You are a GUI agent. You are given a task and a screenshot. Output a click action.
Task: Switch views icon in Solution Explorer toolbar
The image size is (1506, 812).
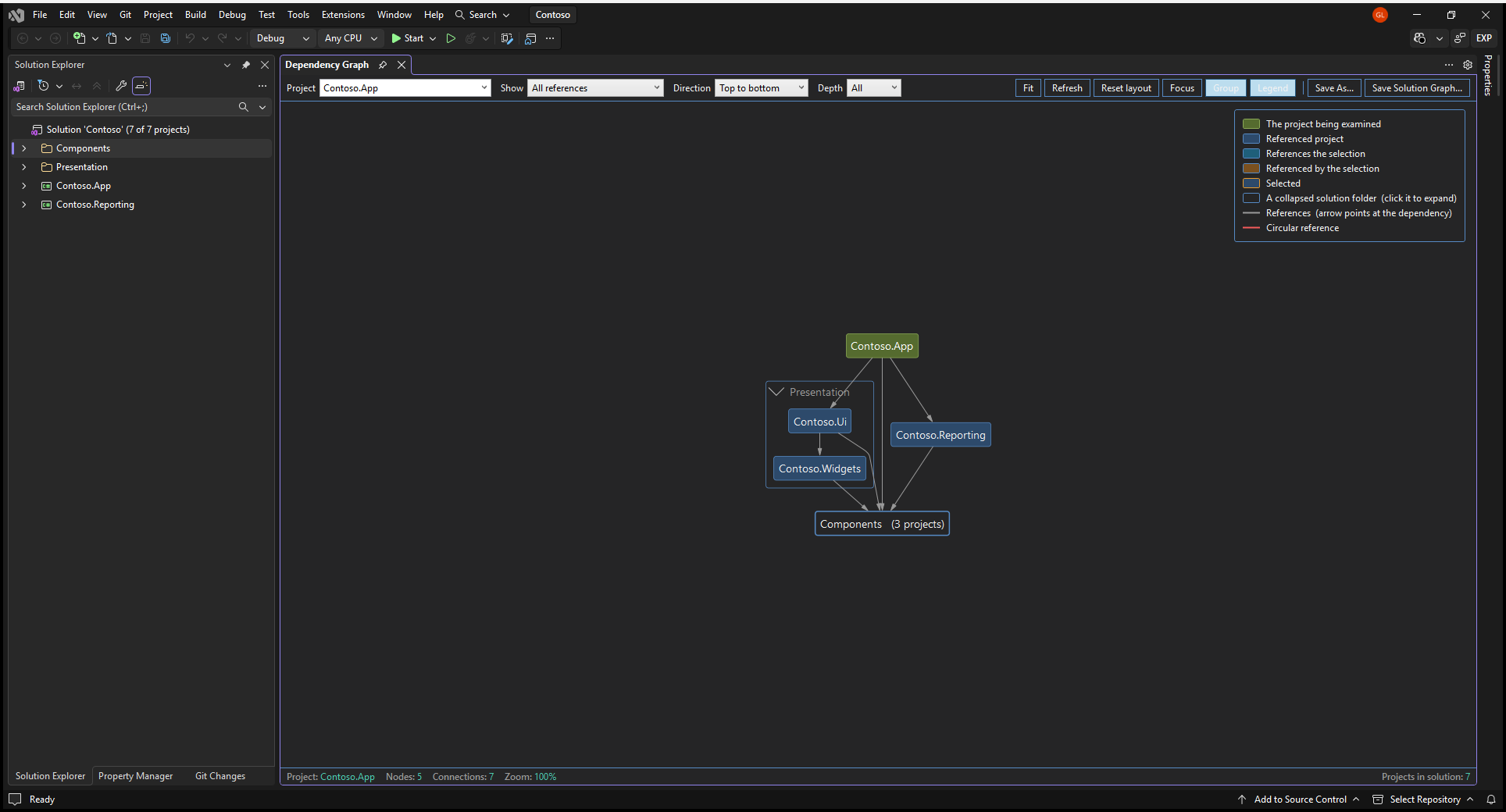coord(20,86)
